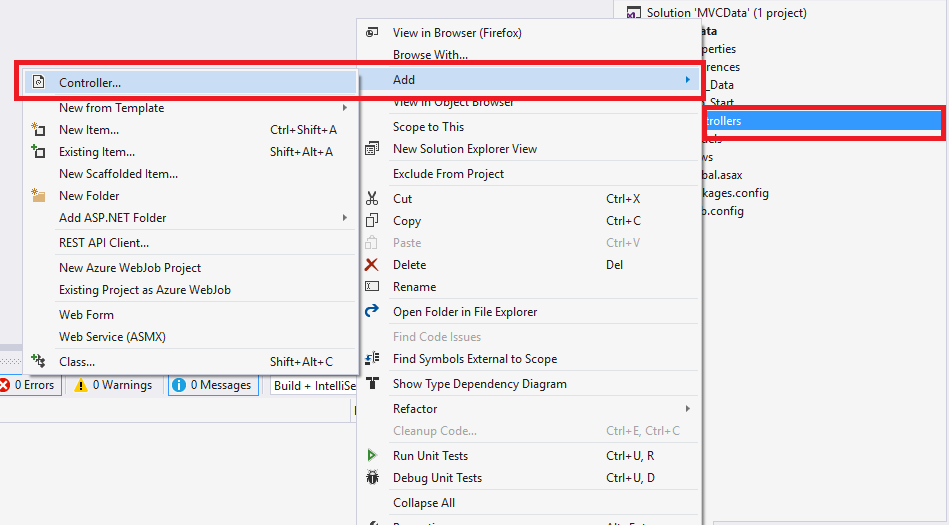This screenshot has width=949, height=525.
Task: Expand the Refactor submenu arrow
Action: tap(687, 409)
